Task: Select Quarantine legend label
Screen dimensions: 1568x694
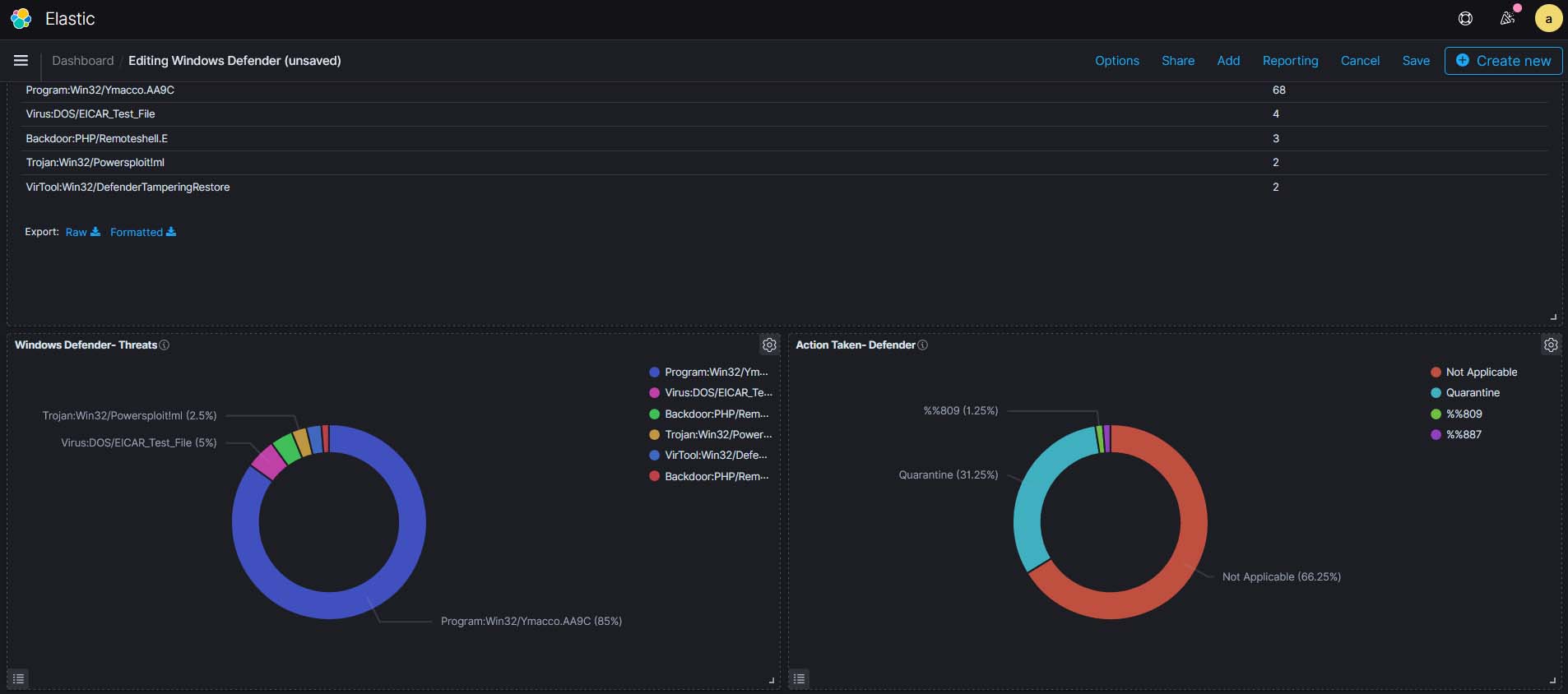Action: (1473, 393)
